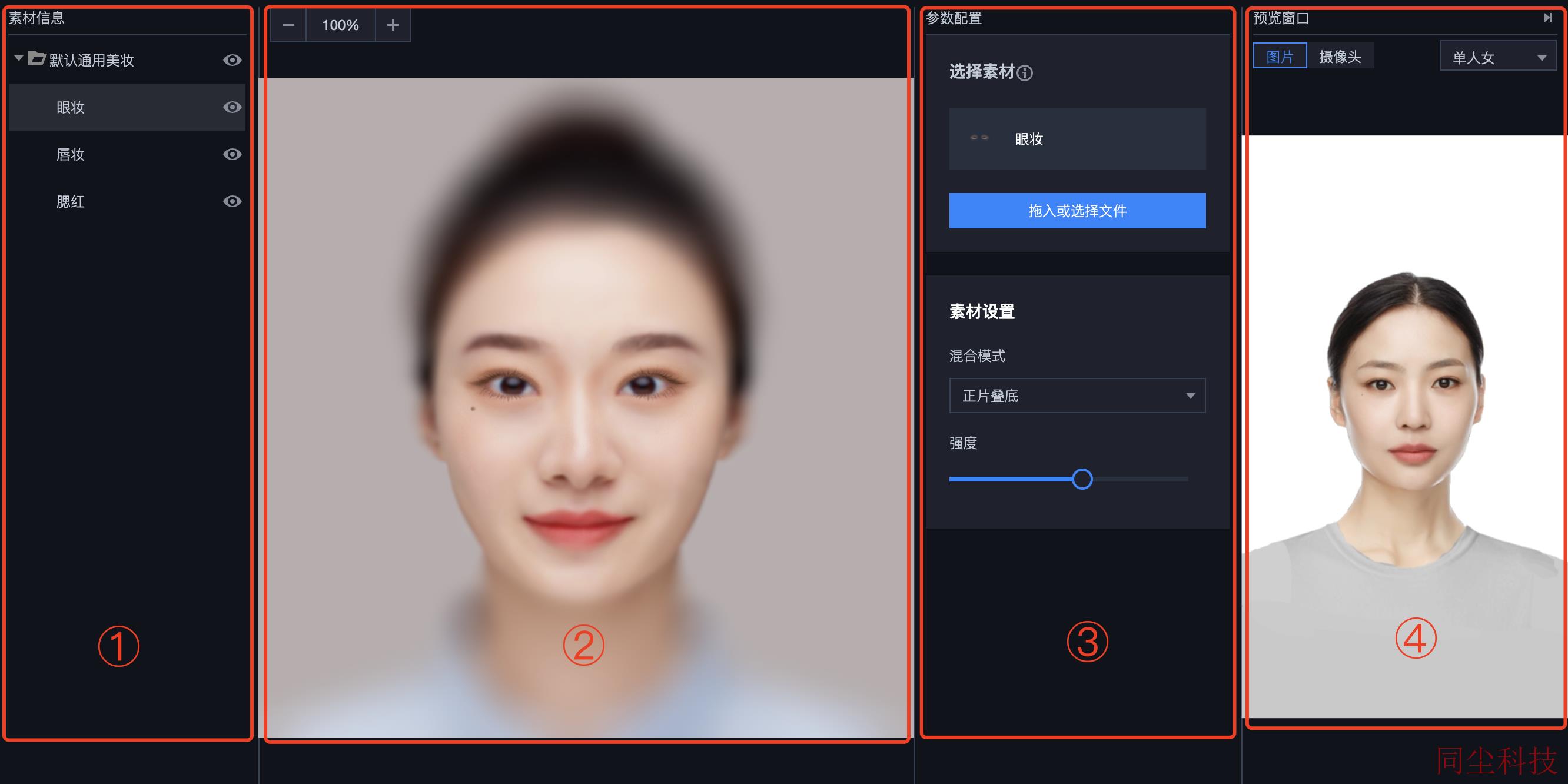Switch to the 图片 preview tab
Viewport: 1568px width, 784px height.
1280,56
